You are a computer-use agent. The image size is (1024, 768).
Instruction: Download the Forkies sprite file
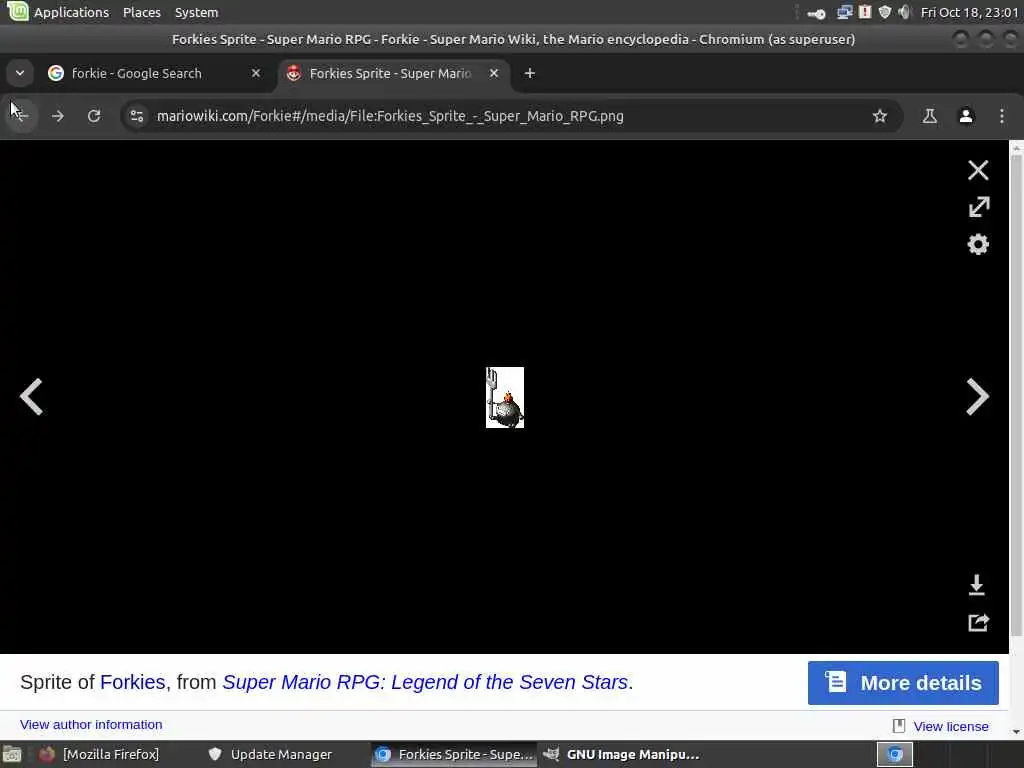pyautogui.click(x=976, y=584)
